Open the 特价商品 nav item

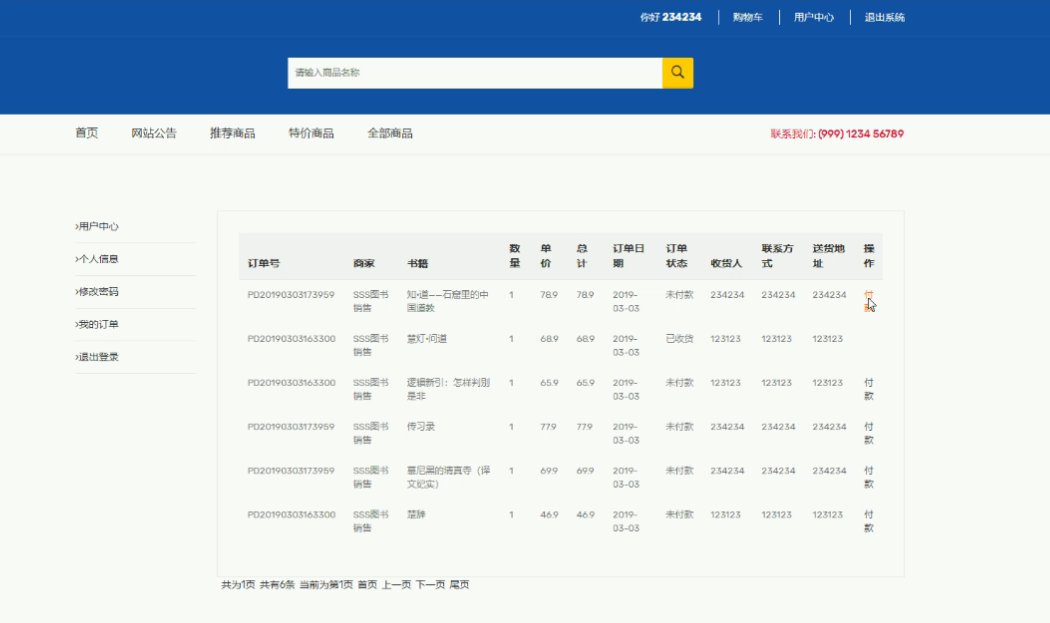tap(311, 133)
